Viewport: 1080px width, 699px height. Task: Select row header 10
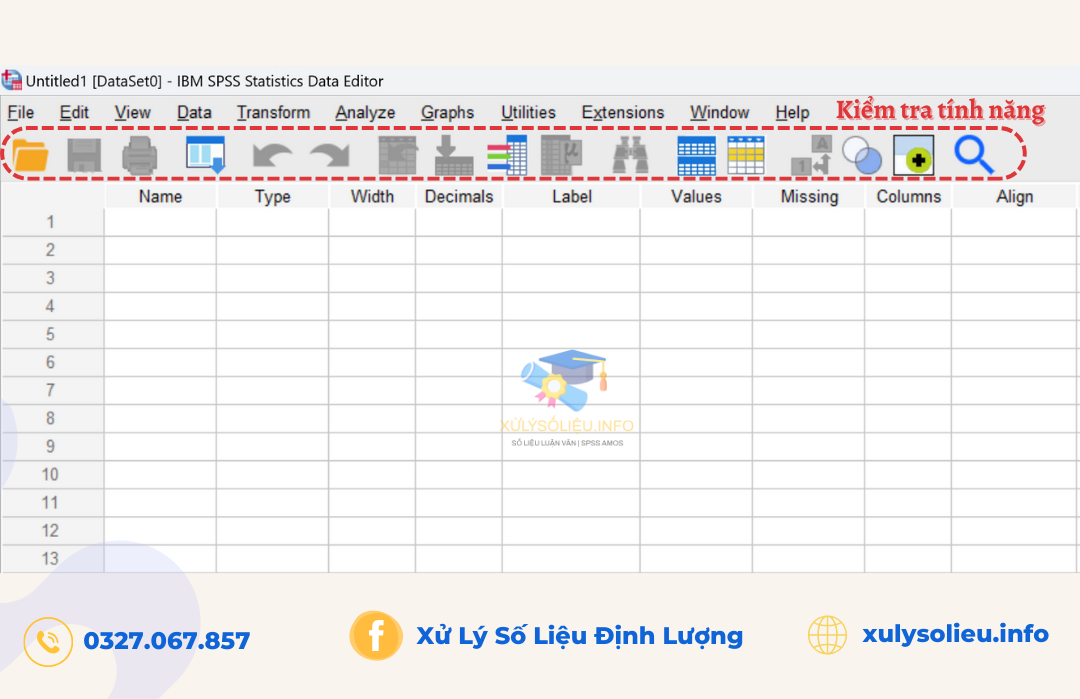[52, 474]
